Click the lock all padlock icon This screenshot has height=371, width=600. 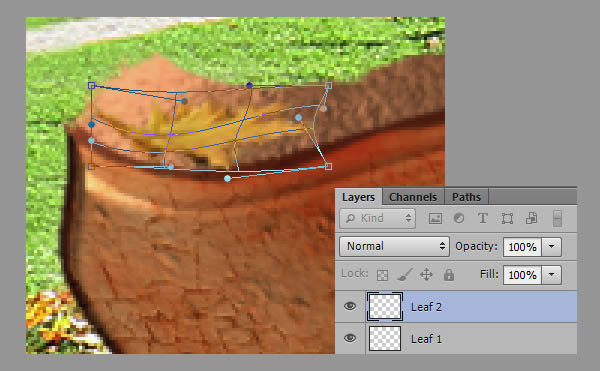(x=449, y=275)
